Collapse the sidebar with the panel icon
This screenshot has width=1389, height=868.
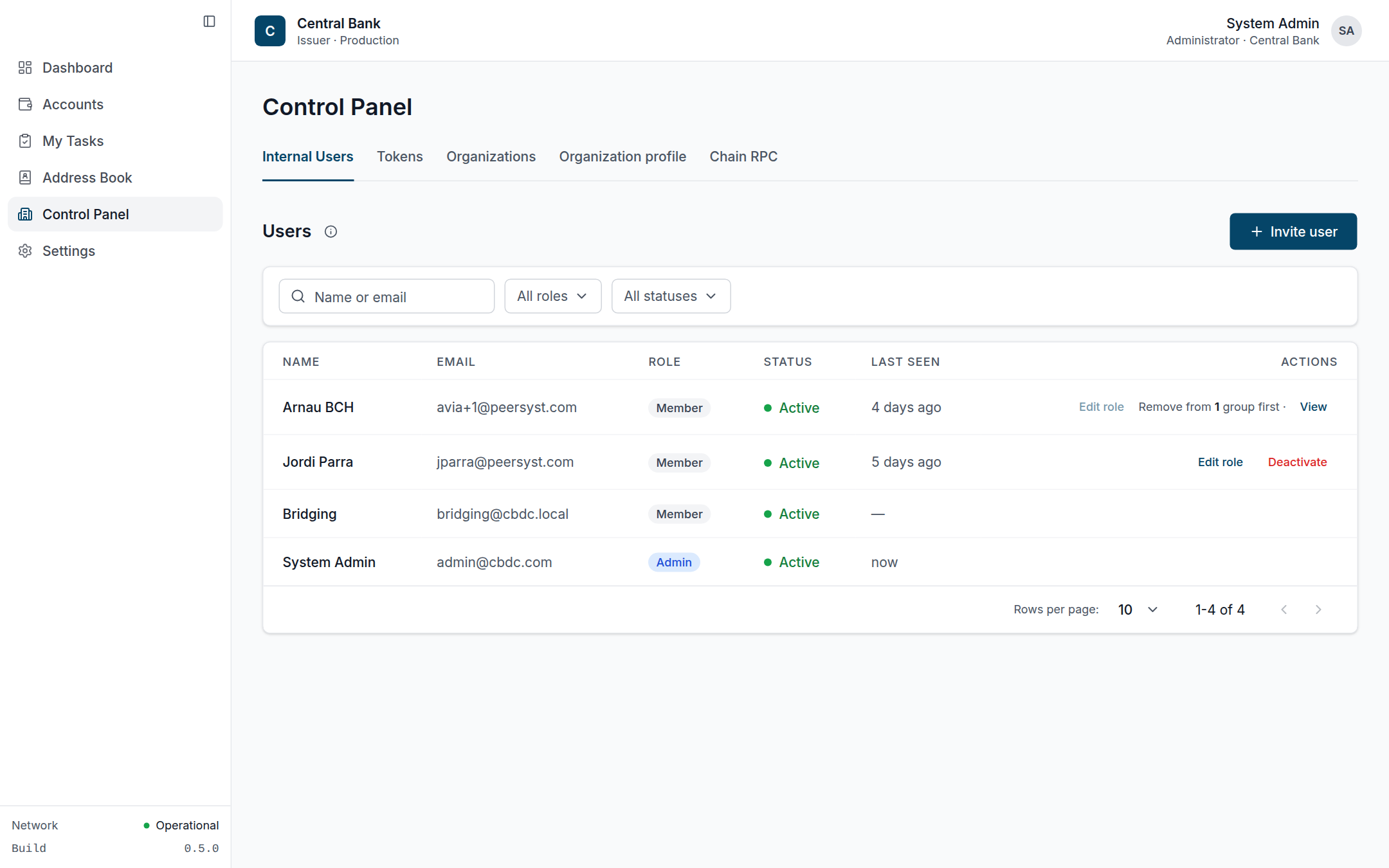point(209,21)
